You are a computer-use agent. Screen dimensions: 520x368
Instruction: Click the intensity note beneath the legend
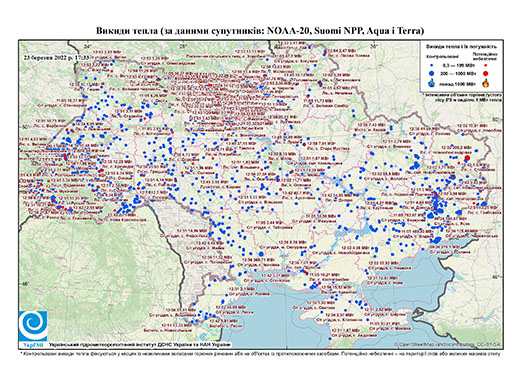tap(462, 97)
